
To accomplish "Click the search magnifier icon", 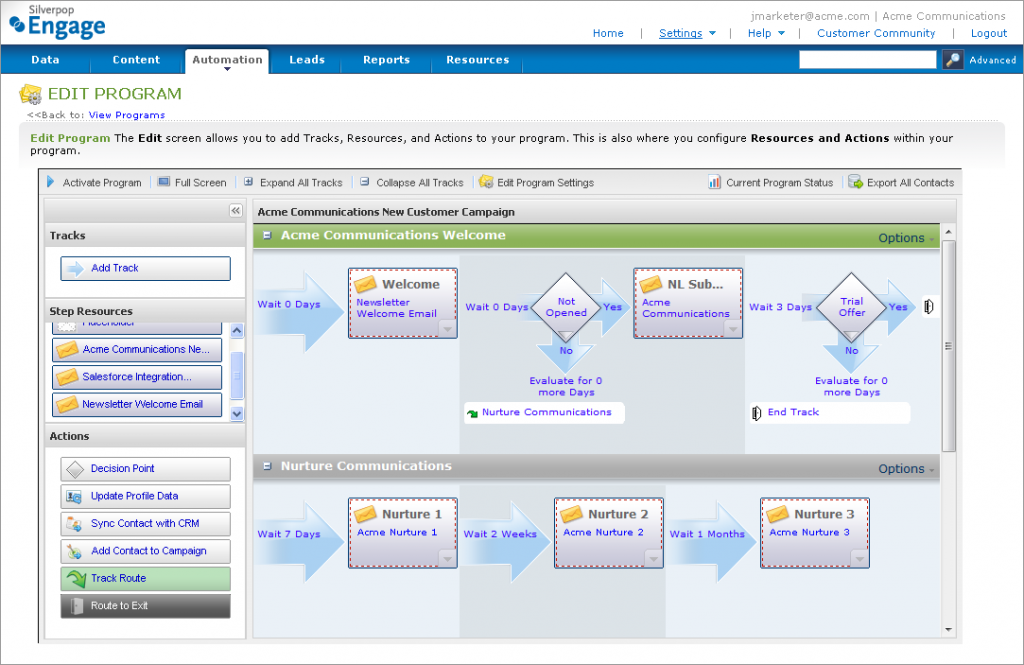I will click(953, 60).
